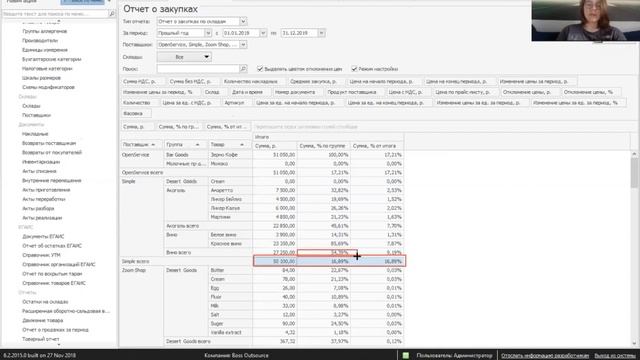Select the 'OpenService всего' row

click(x=262, y=173)
